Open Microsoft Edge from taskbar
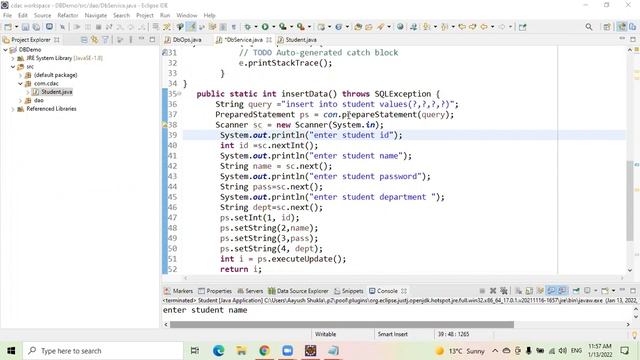Image resolution: width=640 pixels, height=360 pixels. coord(218,351)
